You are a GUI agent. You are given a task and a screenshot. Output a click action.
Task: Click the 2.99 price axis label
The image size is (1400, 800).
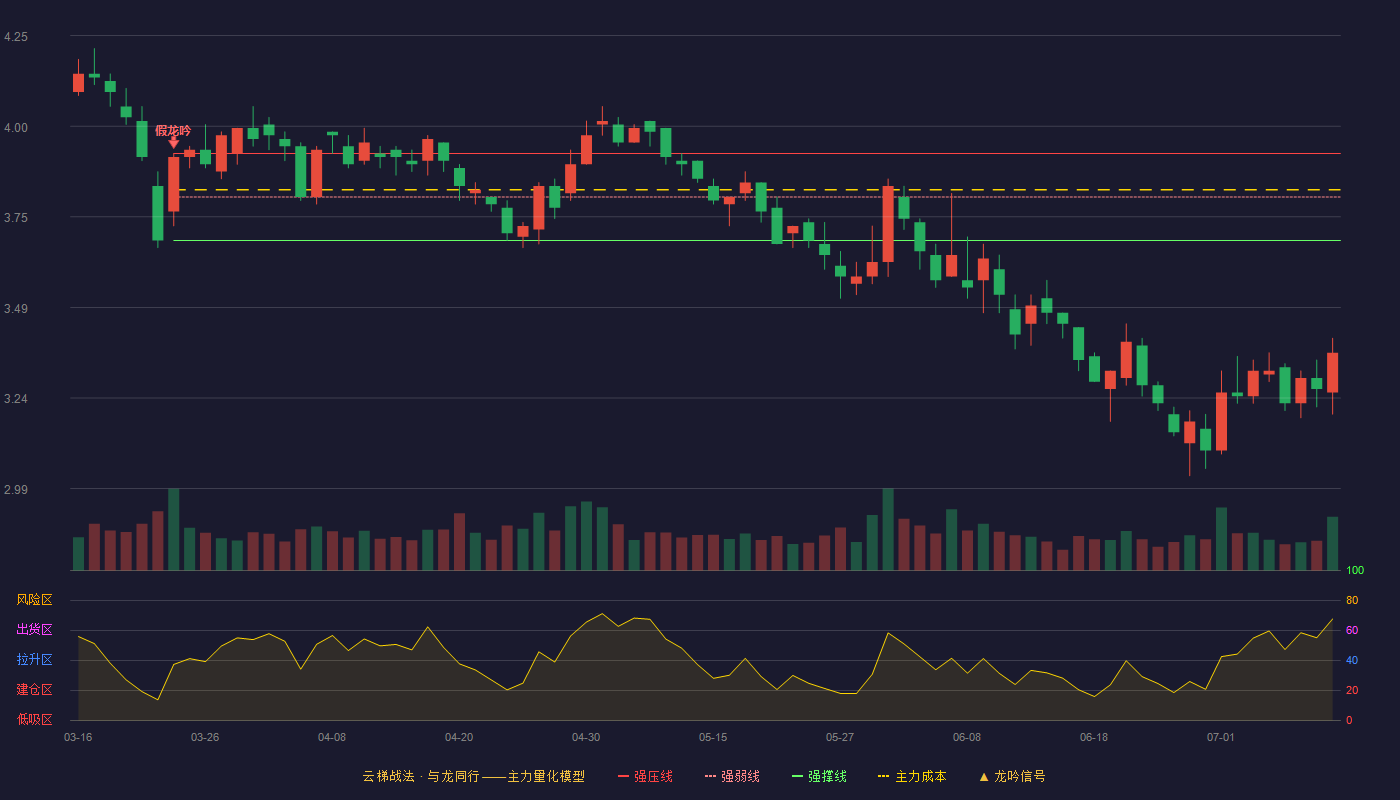pyautogui.click(x=16, y=490)
